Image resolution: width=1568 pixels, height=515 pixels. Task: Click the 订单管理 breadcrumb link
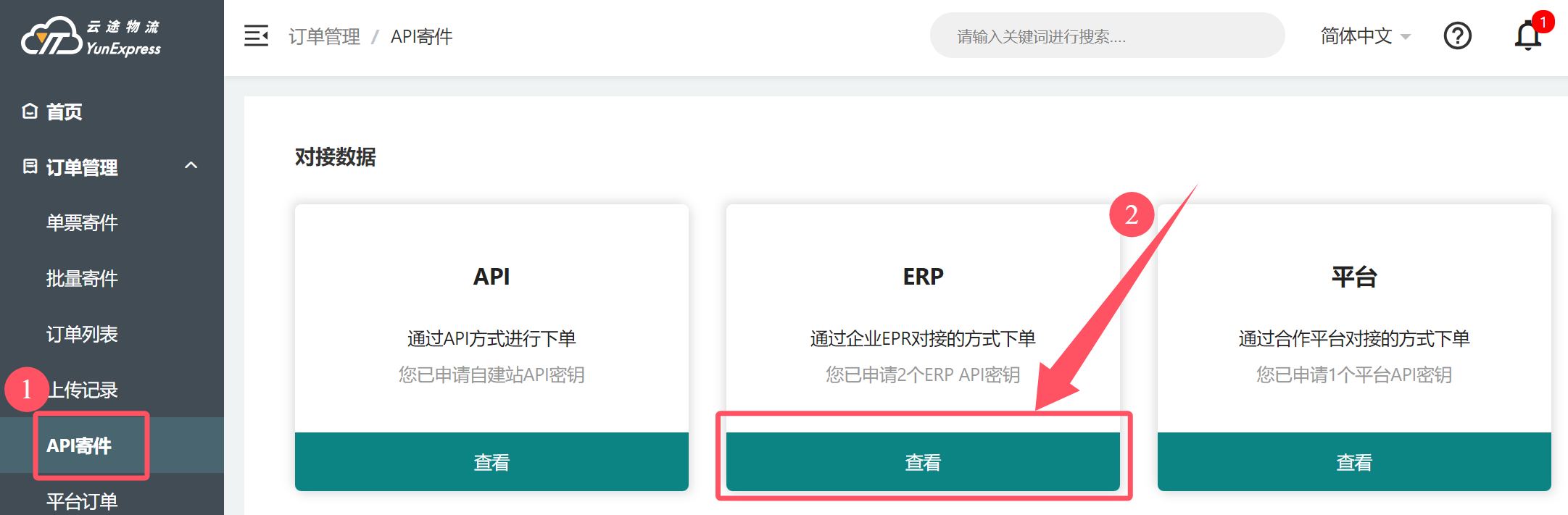pos(324,36)
